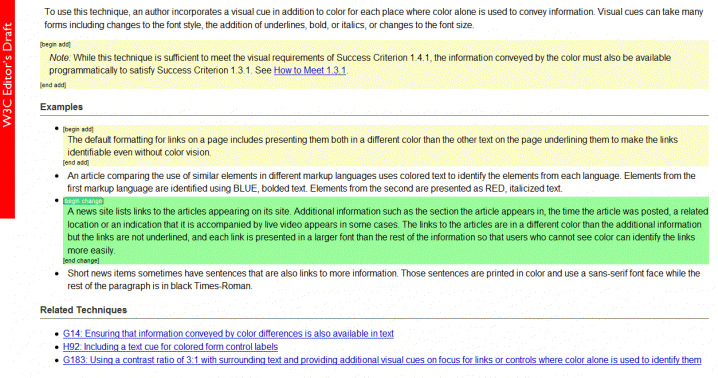The height and width of the screenshot is (378, 718).
Task: Click the green highlighted news site example
Action: [x=387, y=231]
